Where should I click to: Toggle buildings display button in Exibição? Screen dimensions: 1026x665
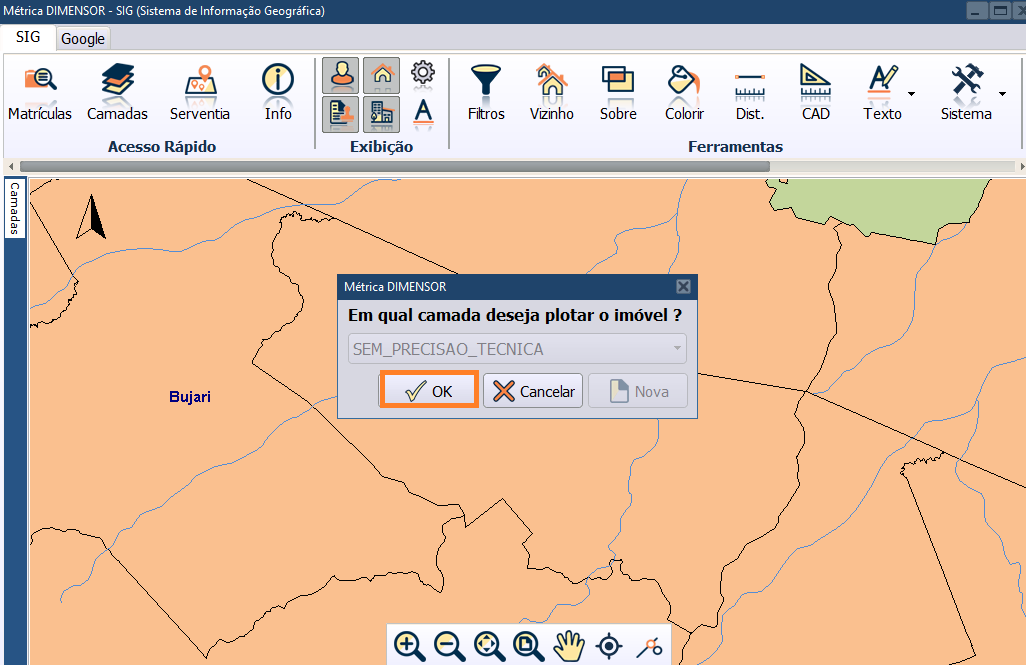(x=381, y=113)
